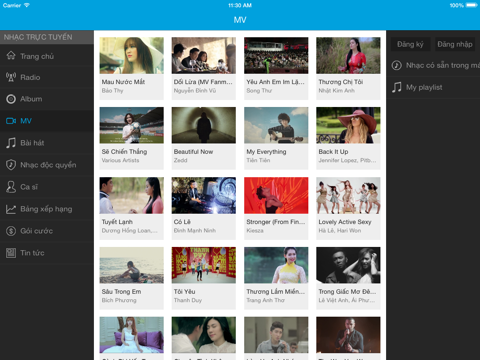Select the Ca sĩ person icon
Viewport: 480px width, 360px height.
[11, 187]
